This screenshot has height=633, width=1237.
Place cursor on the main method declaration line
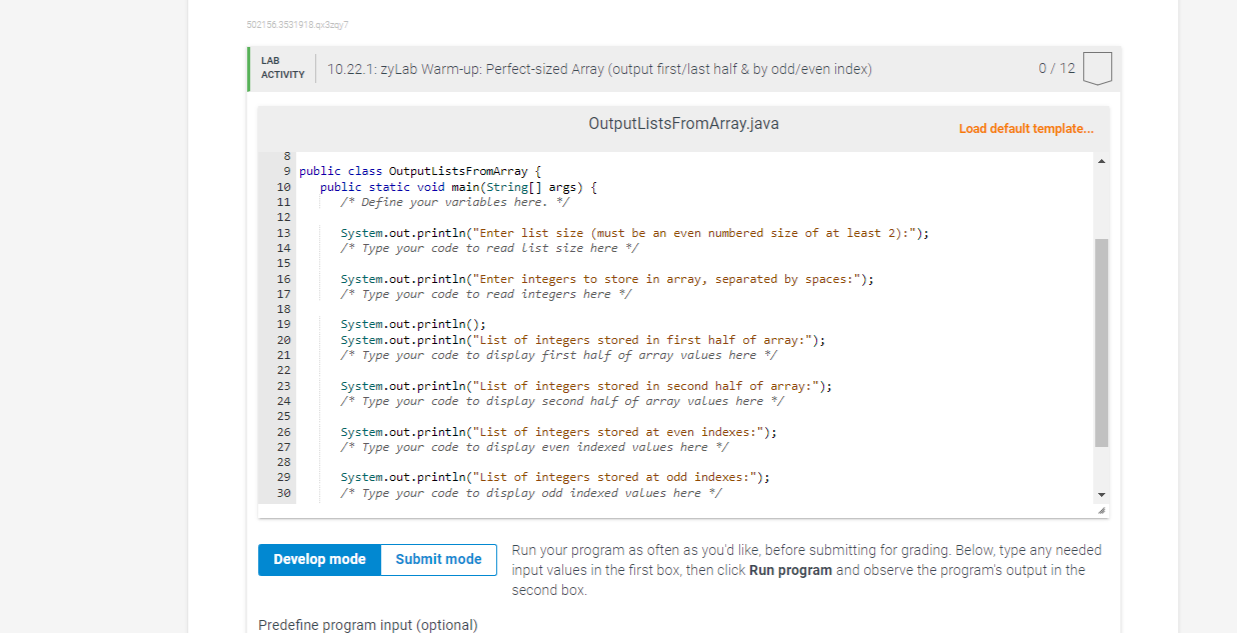click(x=460, y=186)
